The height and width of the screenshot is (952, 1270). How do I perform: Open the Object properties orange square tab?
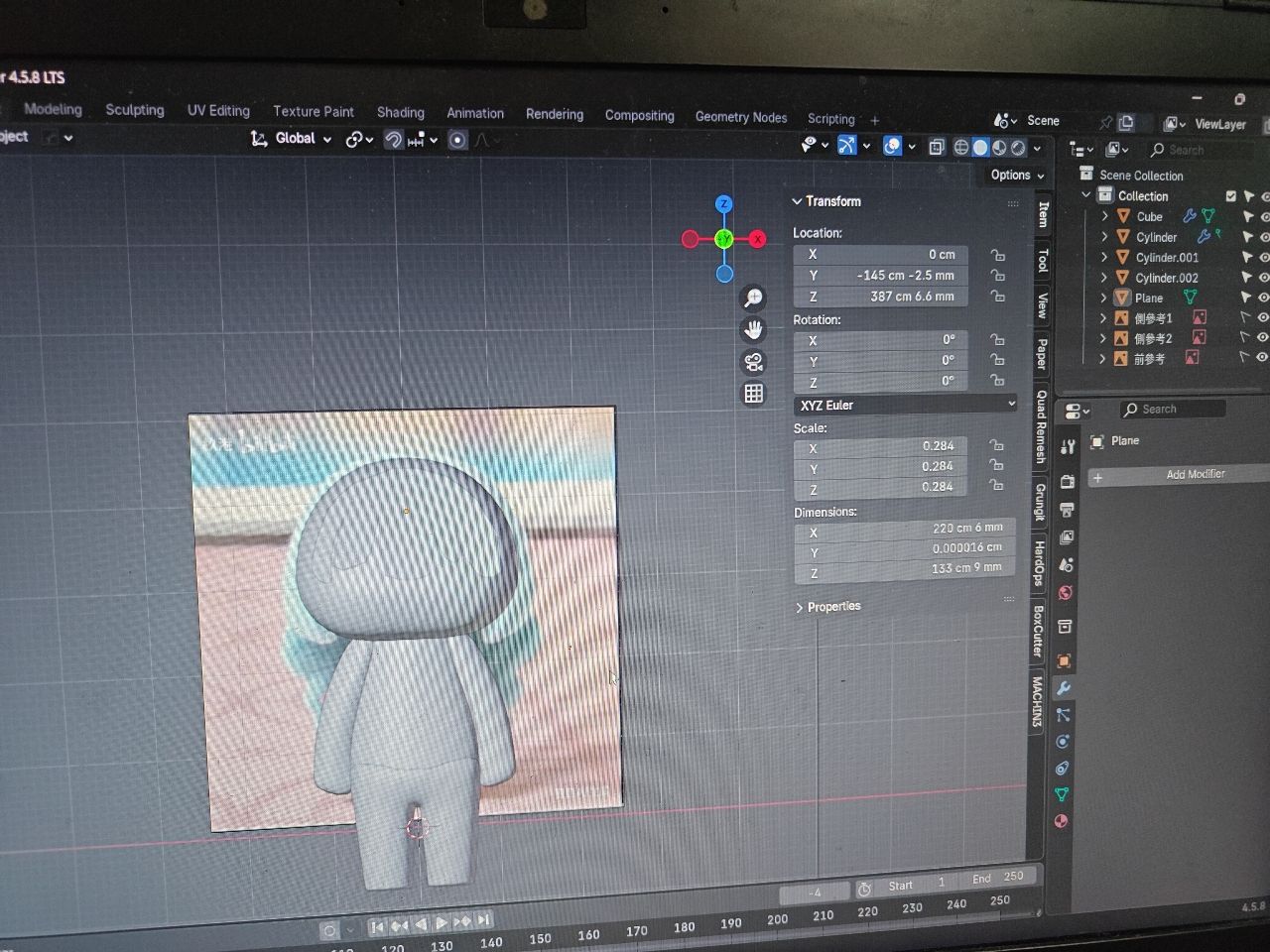(x=1064, y=660)
